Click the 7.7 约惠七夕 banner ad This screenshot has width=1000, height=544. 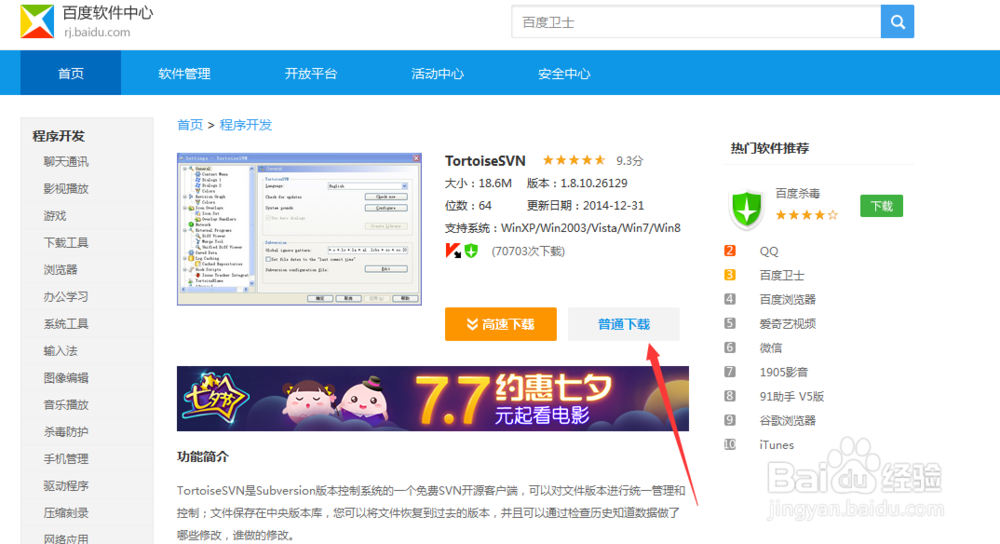coord(432,399)
